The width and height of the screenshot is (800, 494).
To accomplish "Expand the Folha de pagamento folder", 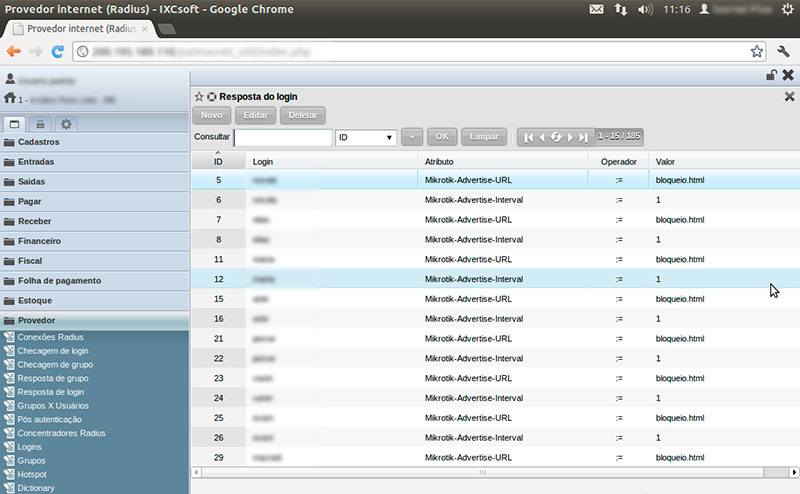I will [94, 281].
